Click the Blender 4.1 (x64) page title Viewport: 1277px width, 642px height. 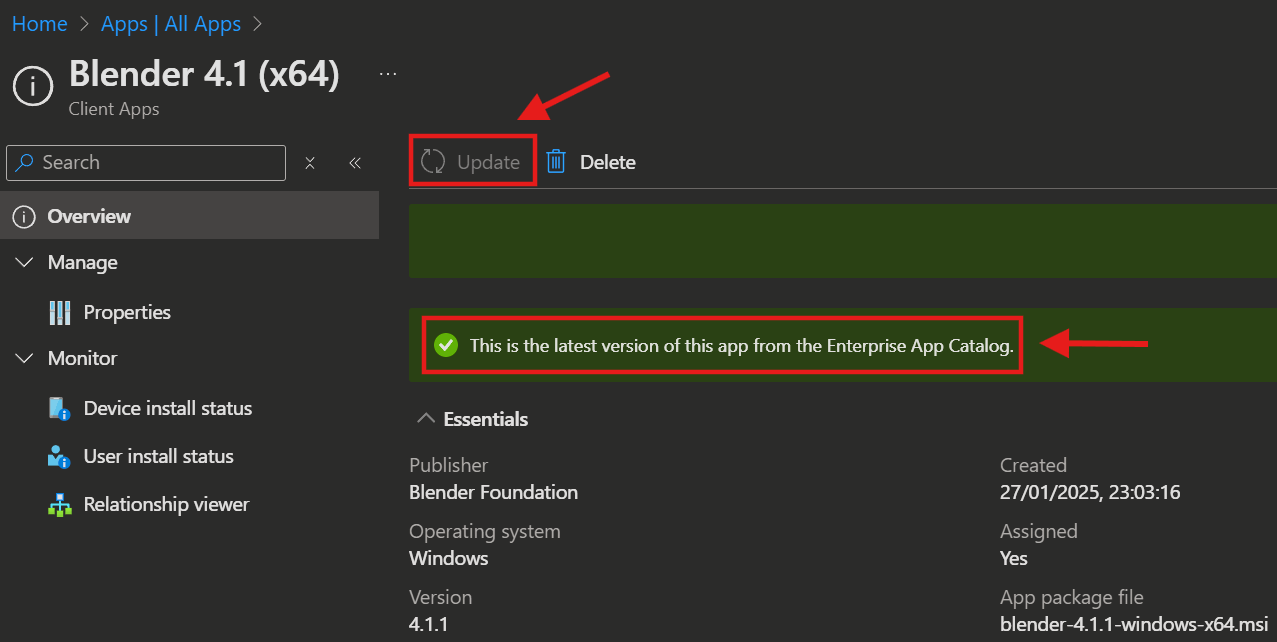204,74
